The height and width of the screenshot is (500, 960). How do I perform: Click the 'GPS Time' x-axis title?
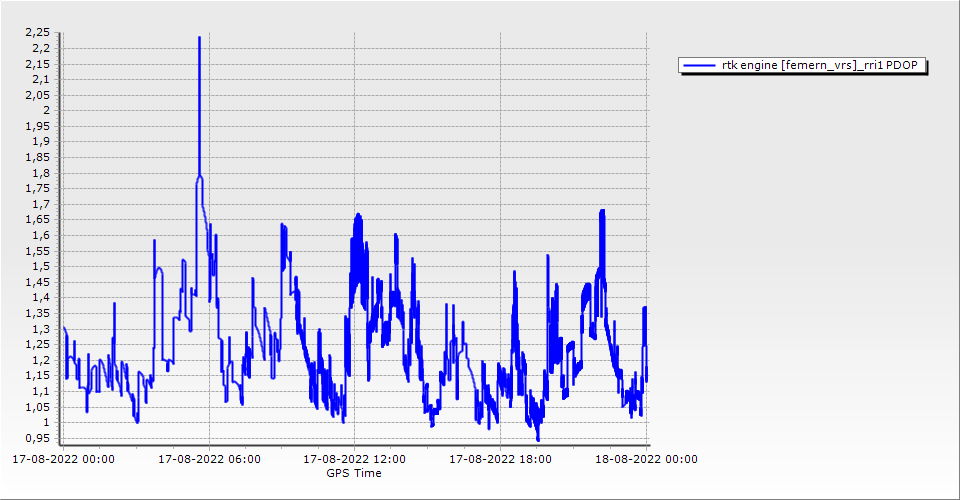[354, 473]
